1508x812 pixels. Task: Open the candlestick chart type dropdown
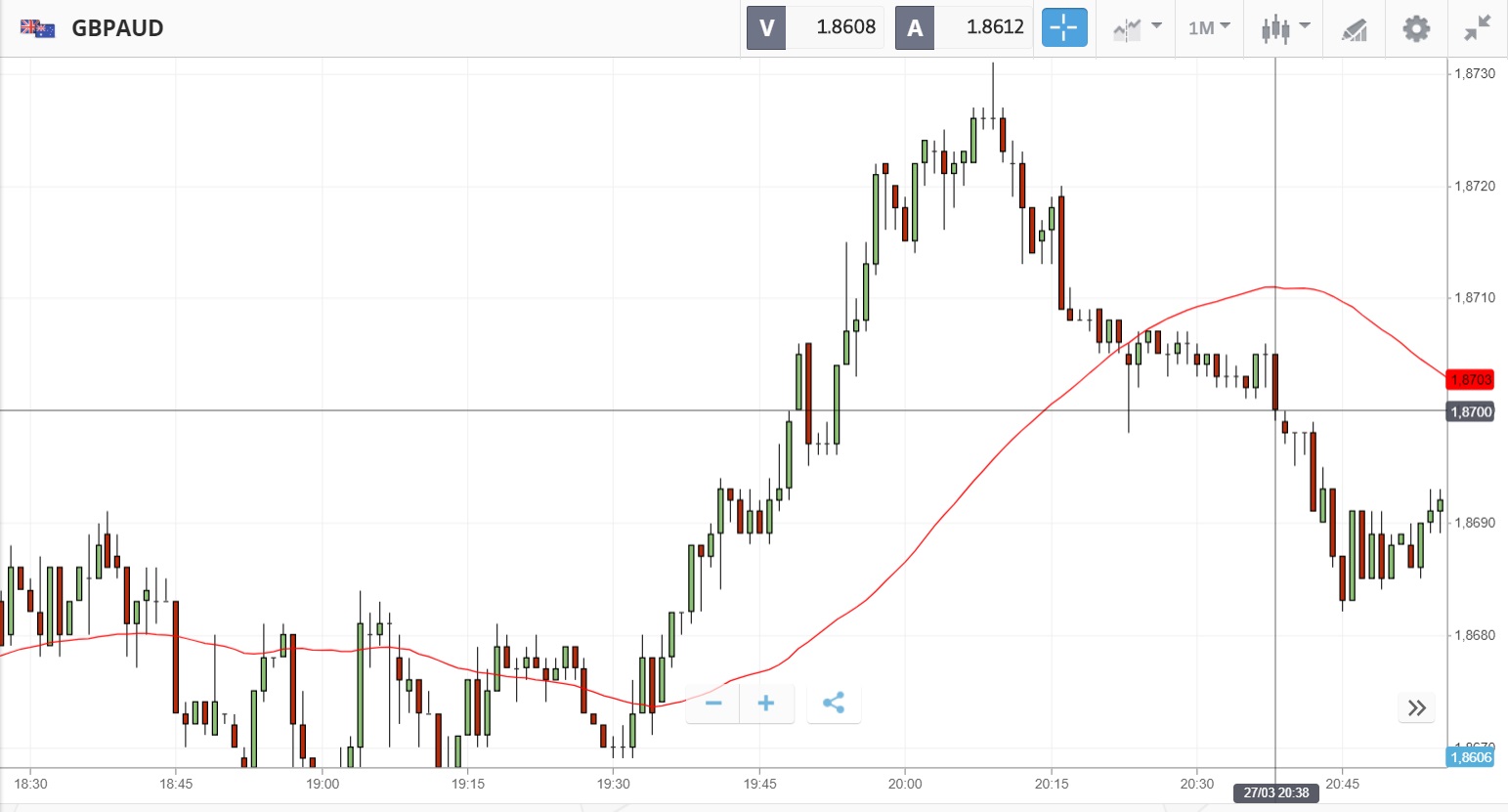1284,27
